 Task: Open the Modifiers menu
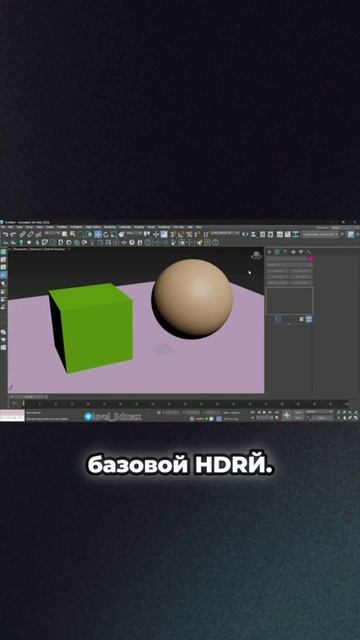pos(62,227)
